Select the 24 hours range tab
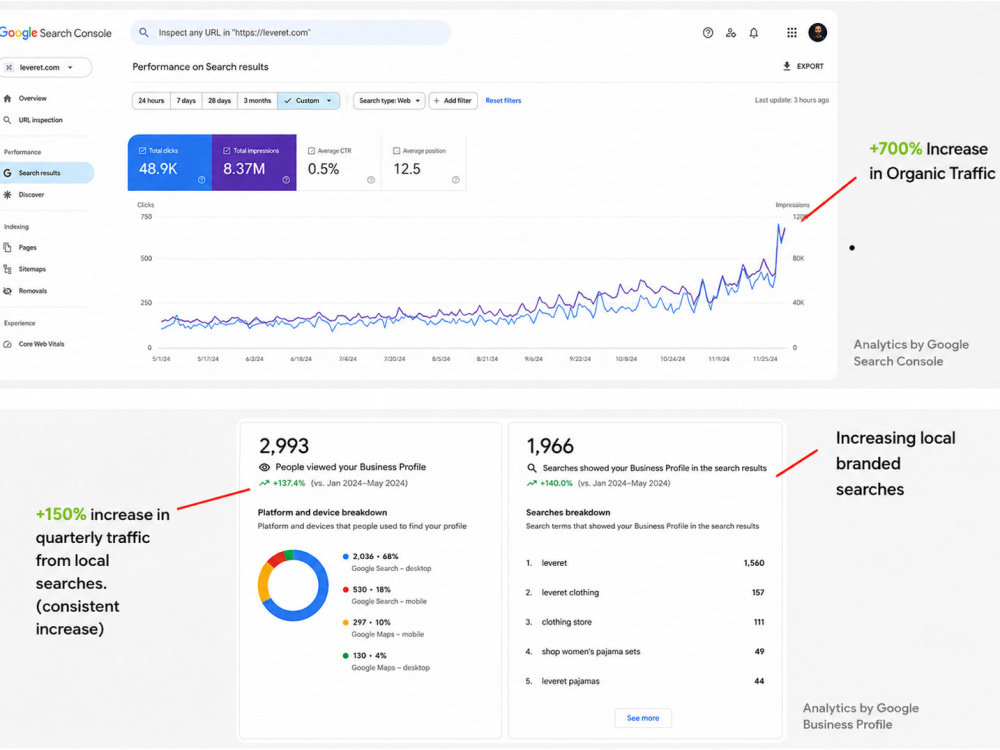This screenshot has height=750, width=1000. point(151,101)
